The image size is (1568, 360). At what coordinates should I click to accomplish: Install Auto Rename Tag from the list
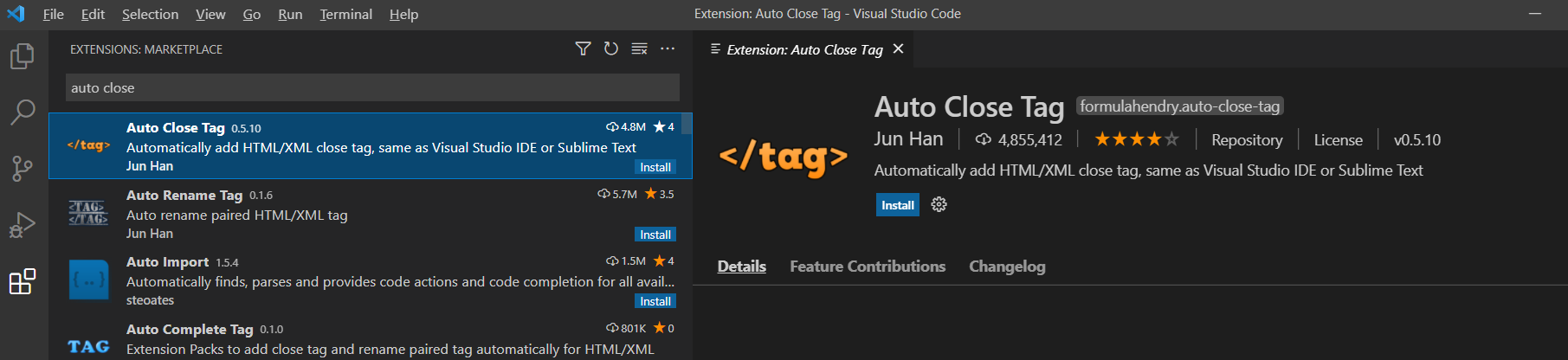click(x=655, y=235)
